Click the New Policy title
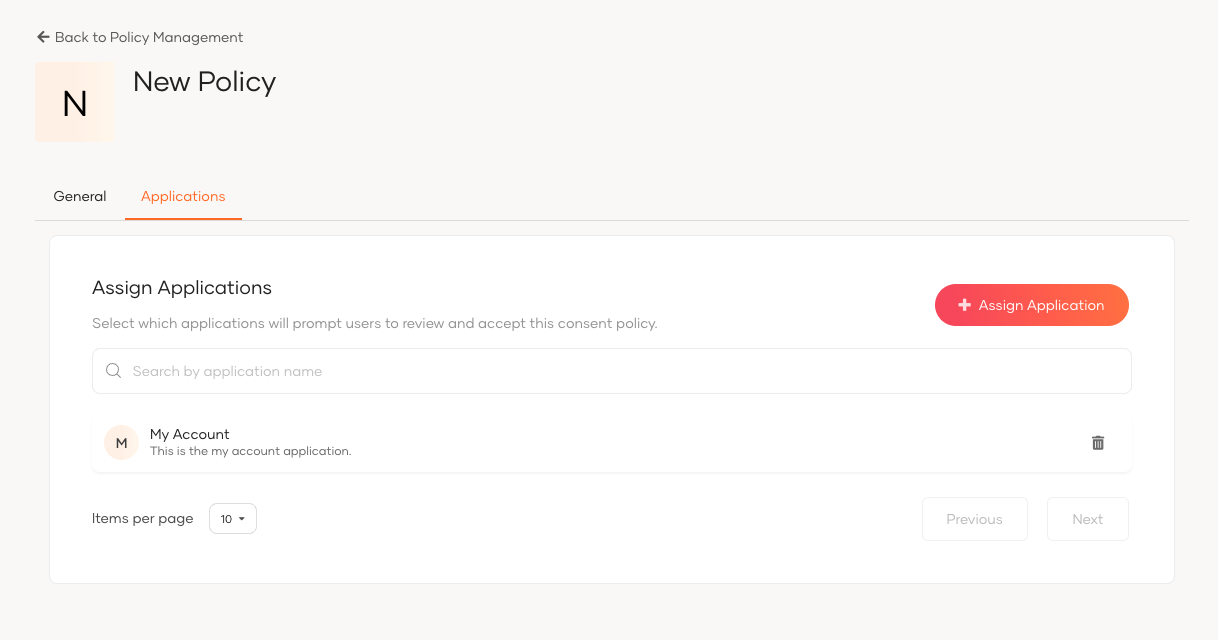The height and width of the screenshot is (640, 1218). coord(205,81)
